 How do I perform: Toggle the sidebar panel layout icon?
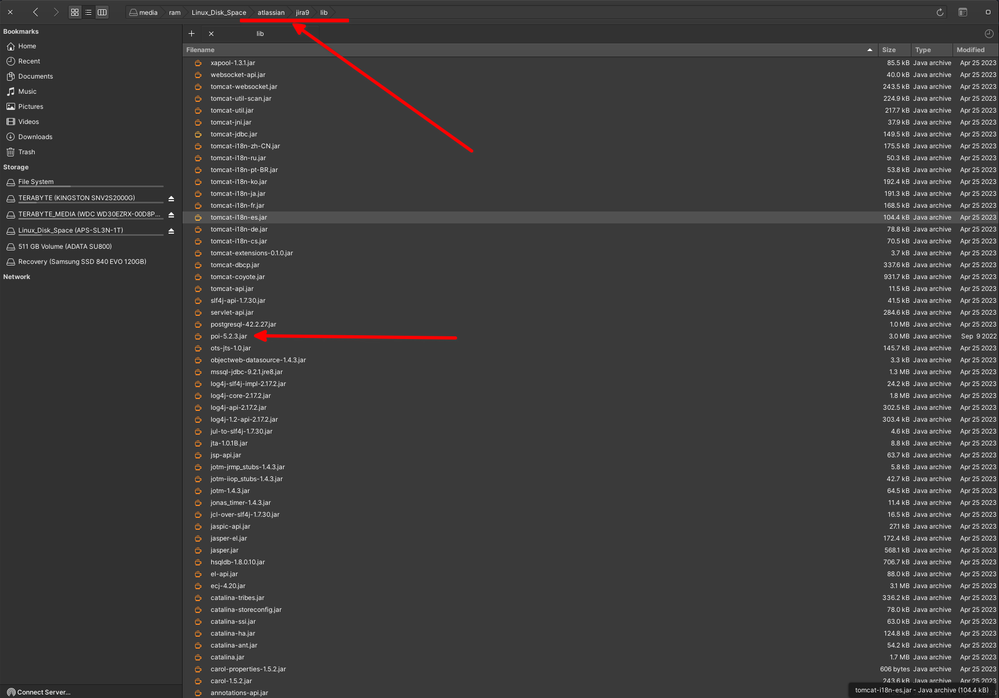pos(963,12)
